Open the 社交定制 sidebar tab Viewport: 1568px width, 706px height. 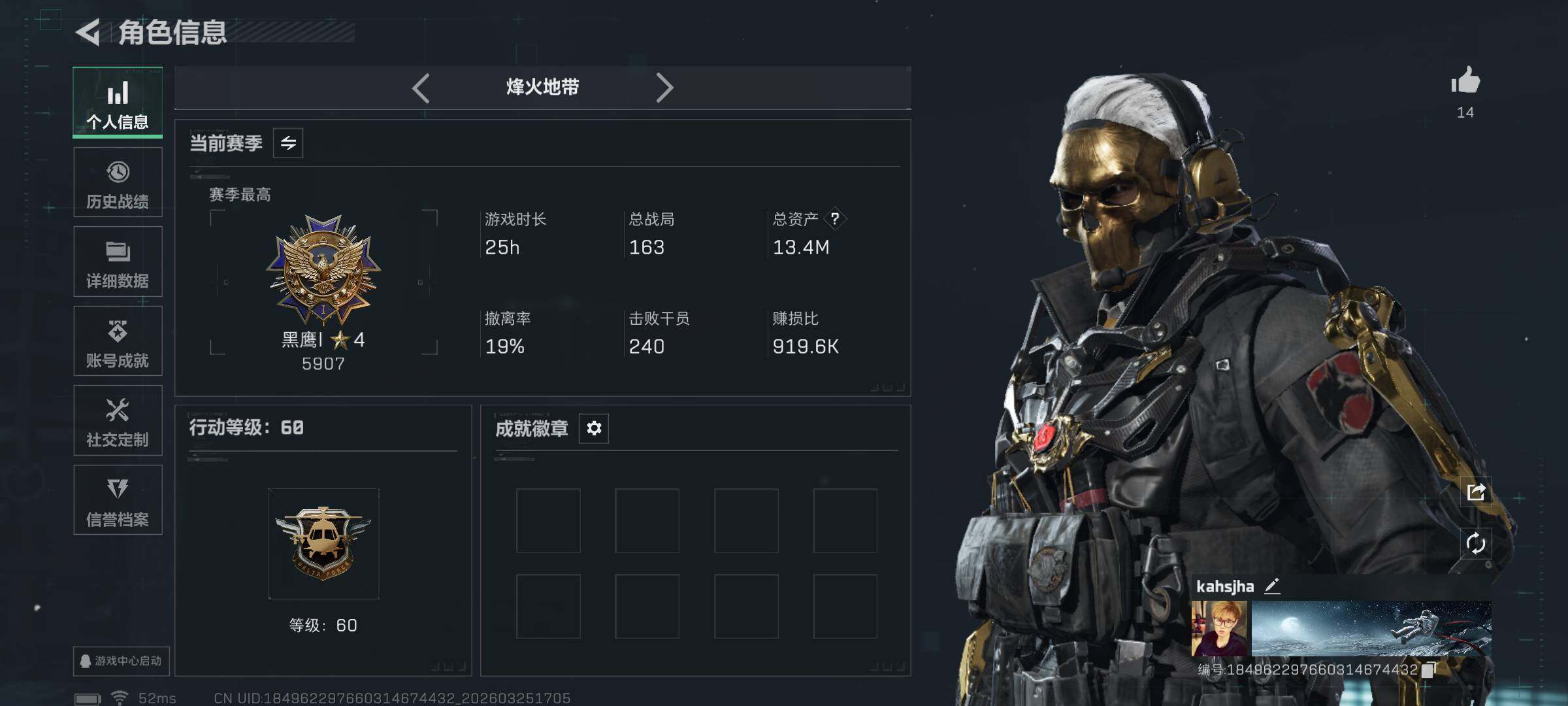tap(118, 420)
